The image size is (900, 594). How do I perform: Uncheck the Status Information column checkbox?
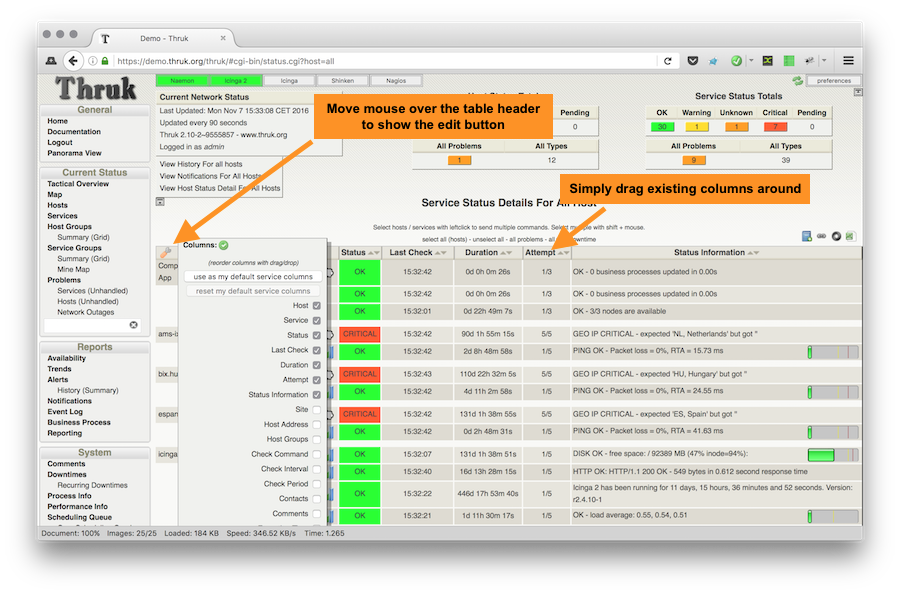(x=317, y=395)
